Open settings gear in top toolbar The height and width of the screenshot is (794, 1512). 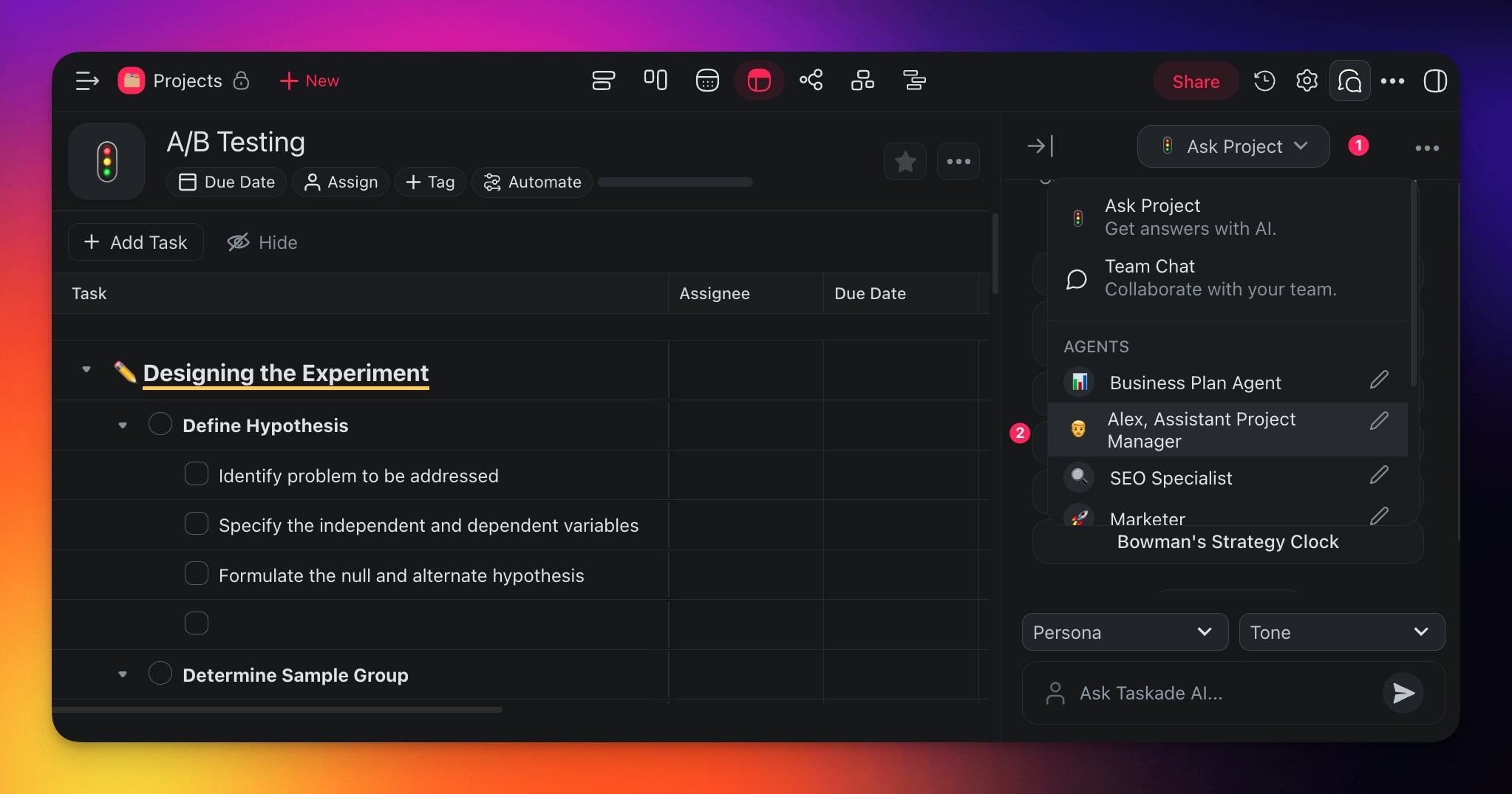(x=1307, y=81)
